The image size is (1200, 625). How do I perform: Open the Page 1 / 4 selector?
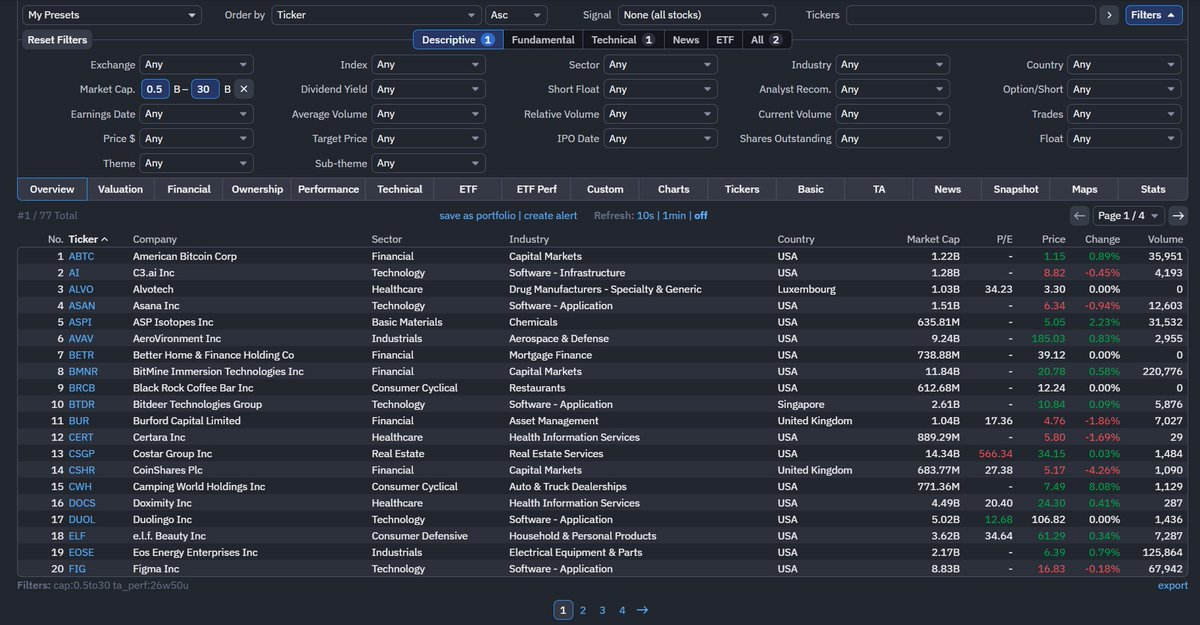click(1128, 215)
